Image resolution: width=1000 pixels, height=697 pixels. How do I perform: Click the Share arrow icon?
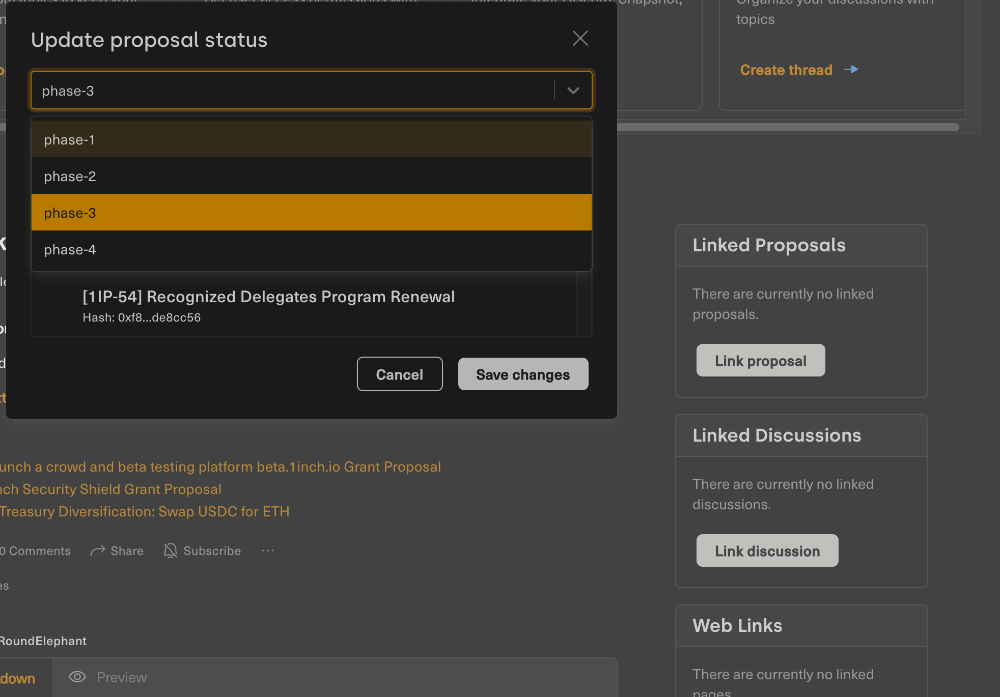tap(98, 551)
